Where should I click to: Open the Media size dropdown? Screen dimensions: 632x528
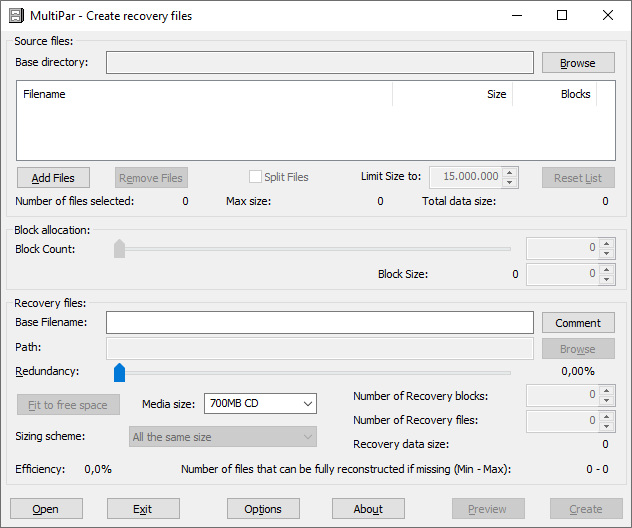pos(260,404)
